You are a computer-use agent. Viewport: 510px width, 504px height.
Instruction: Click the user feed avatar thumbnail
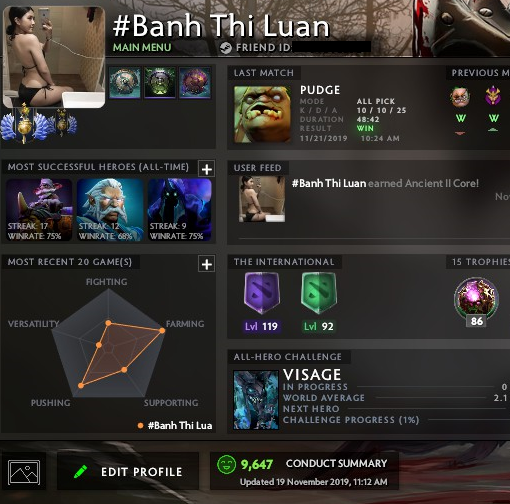(x=262, y=199)
